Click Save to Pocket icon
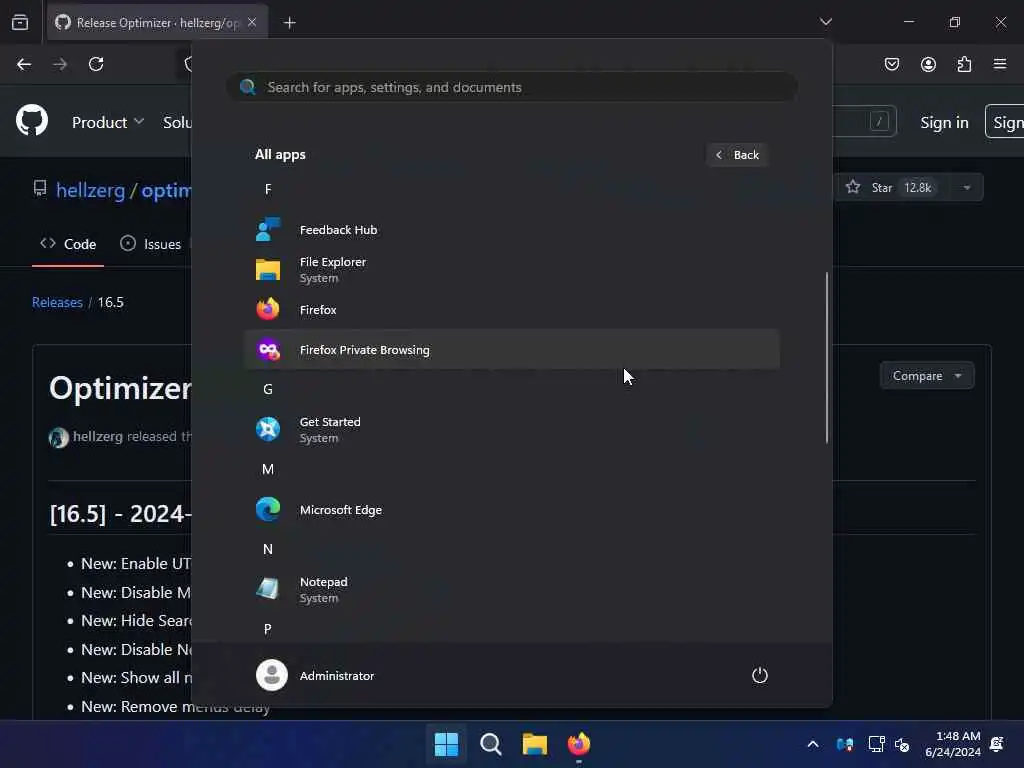 pos(892,64)
